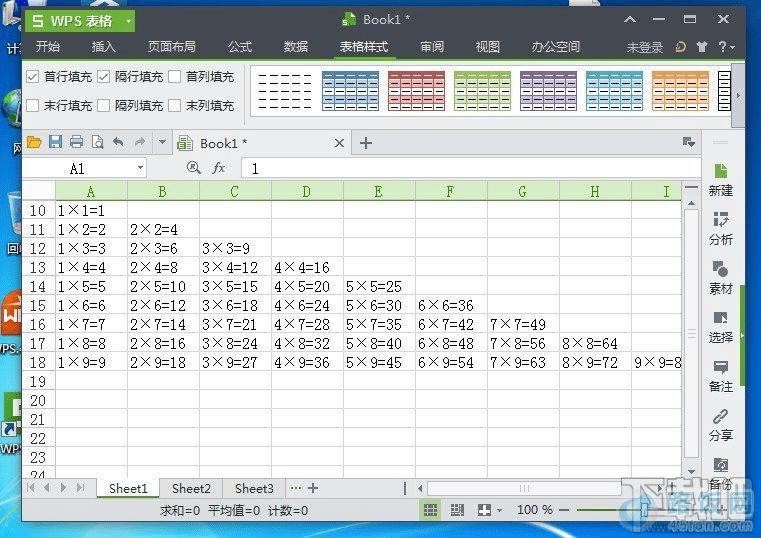Switch to the 数据 tab

tap(296, 47)
